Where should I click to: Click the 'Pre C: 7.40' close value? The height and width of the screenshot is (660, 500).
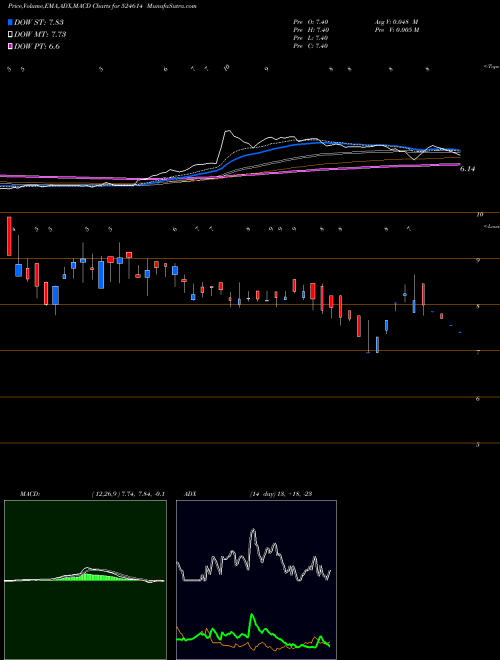[x=311, y=46]
